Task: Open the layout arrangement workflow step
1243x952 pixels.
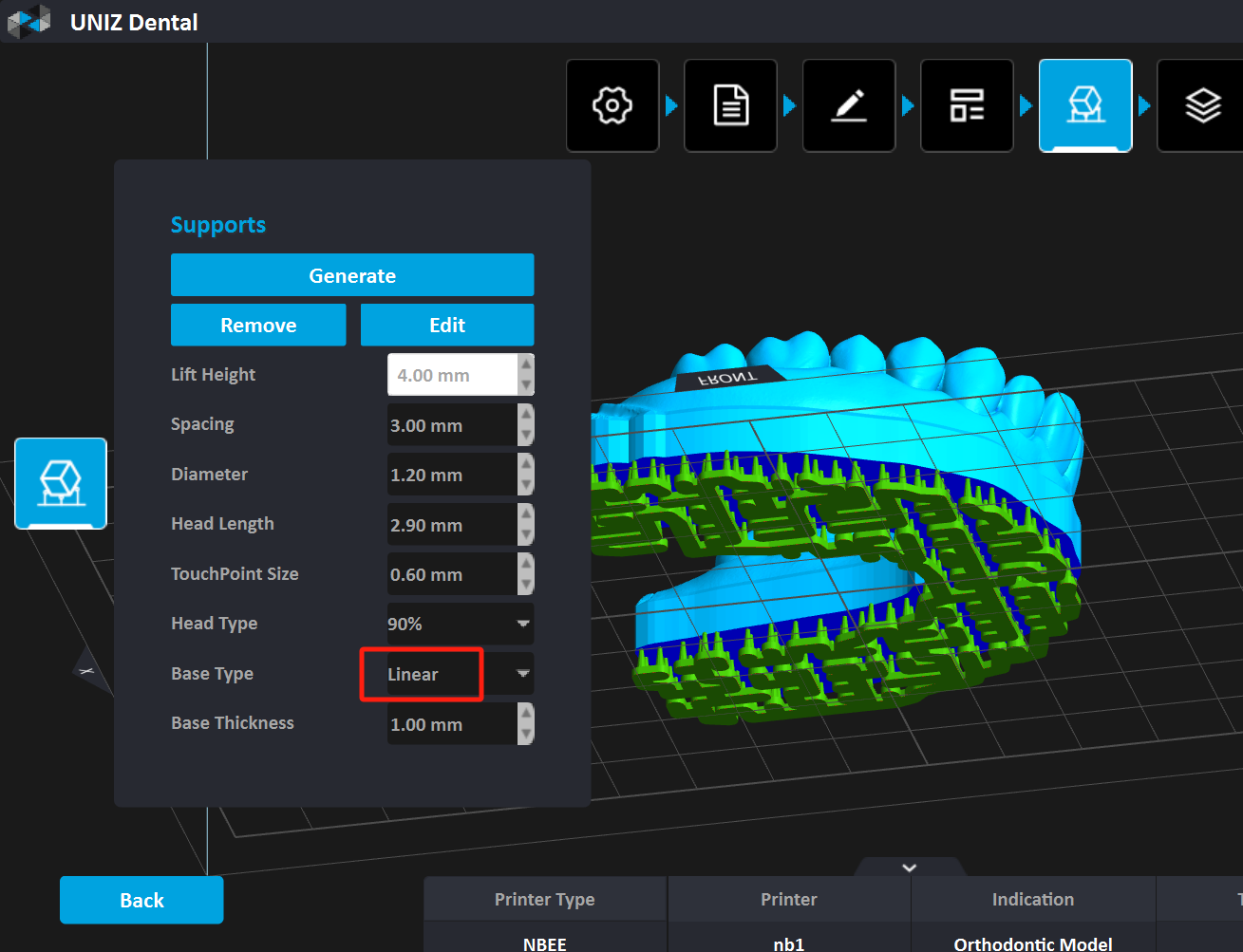Action: 967,105
